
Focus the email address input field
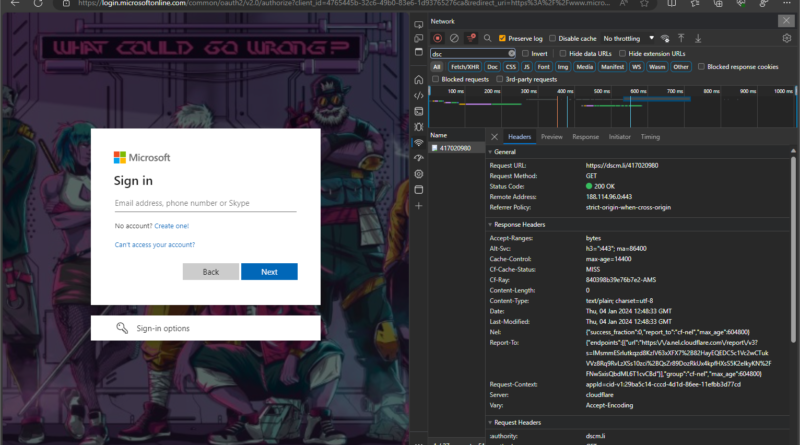[205, 203]
